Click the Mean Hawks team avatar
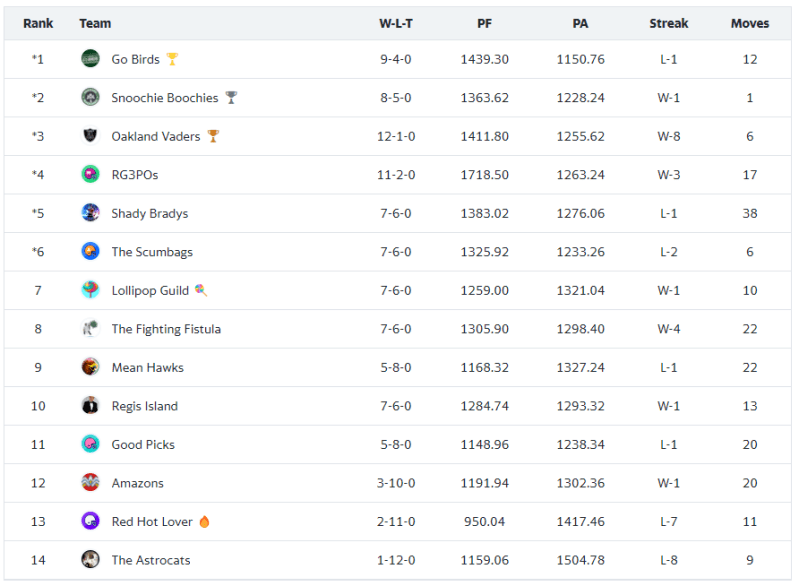 [x=91, y=367]
